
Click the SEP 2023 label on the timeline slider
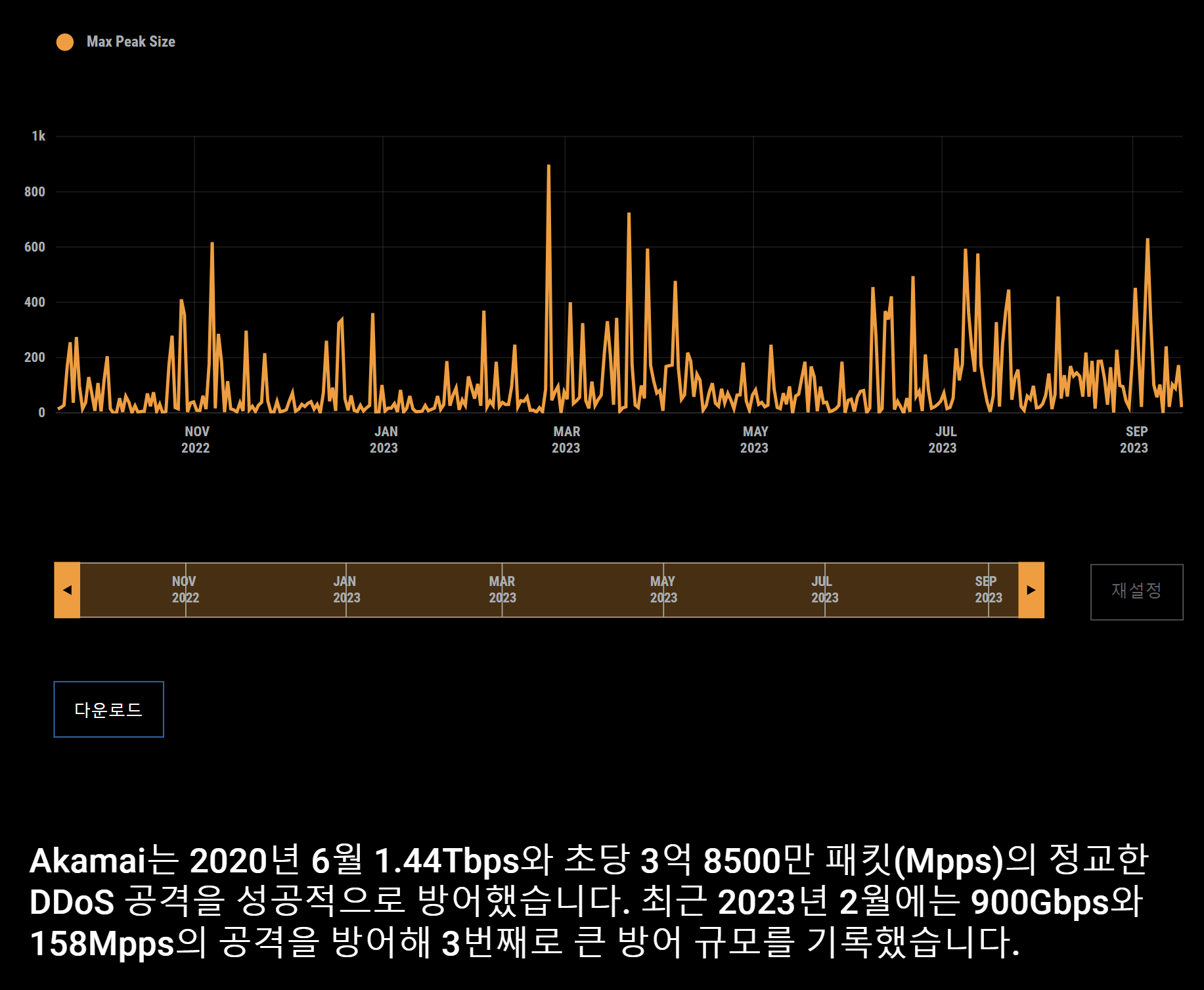pos(987,589)
